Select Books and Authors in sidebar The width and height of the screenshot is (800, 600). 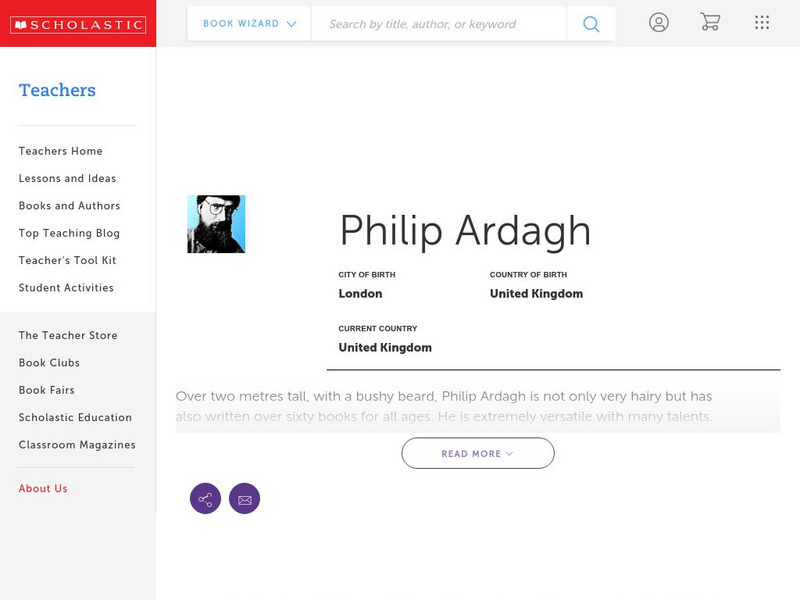(69, 206)
